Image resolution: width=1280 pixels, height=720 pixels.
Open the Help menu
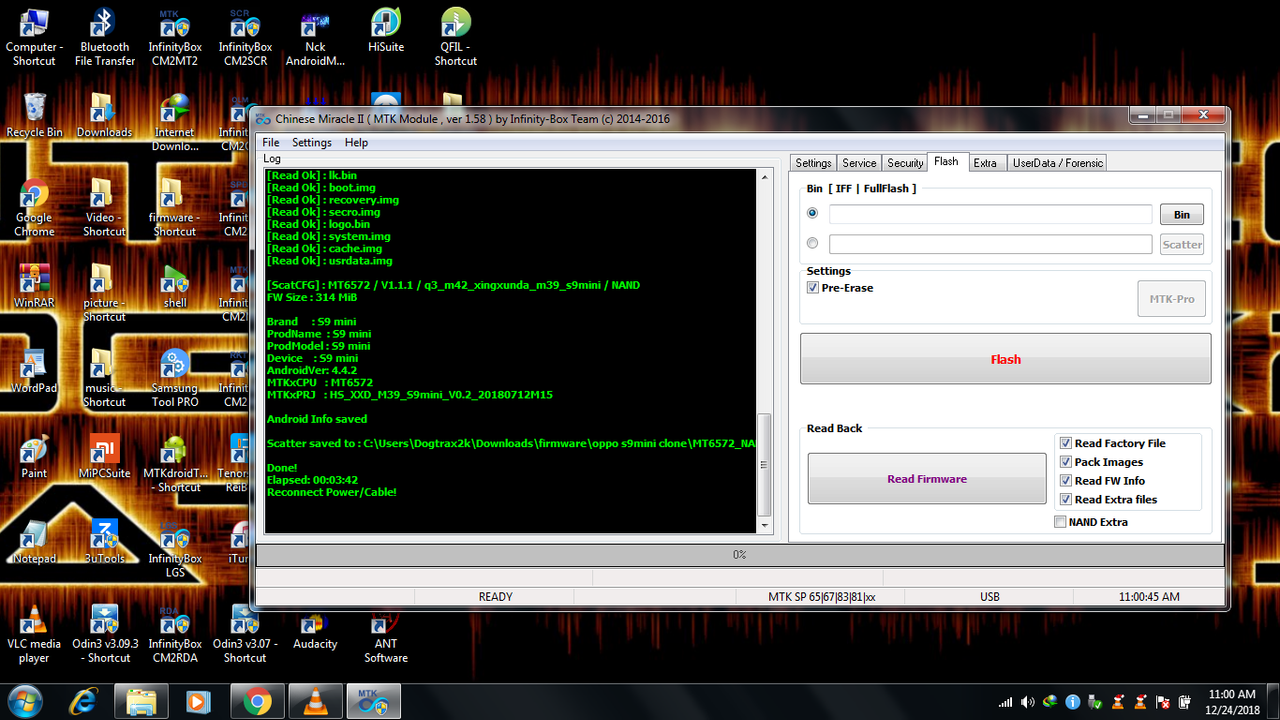[x=356, y=143]
